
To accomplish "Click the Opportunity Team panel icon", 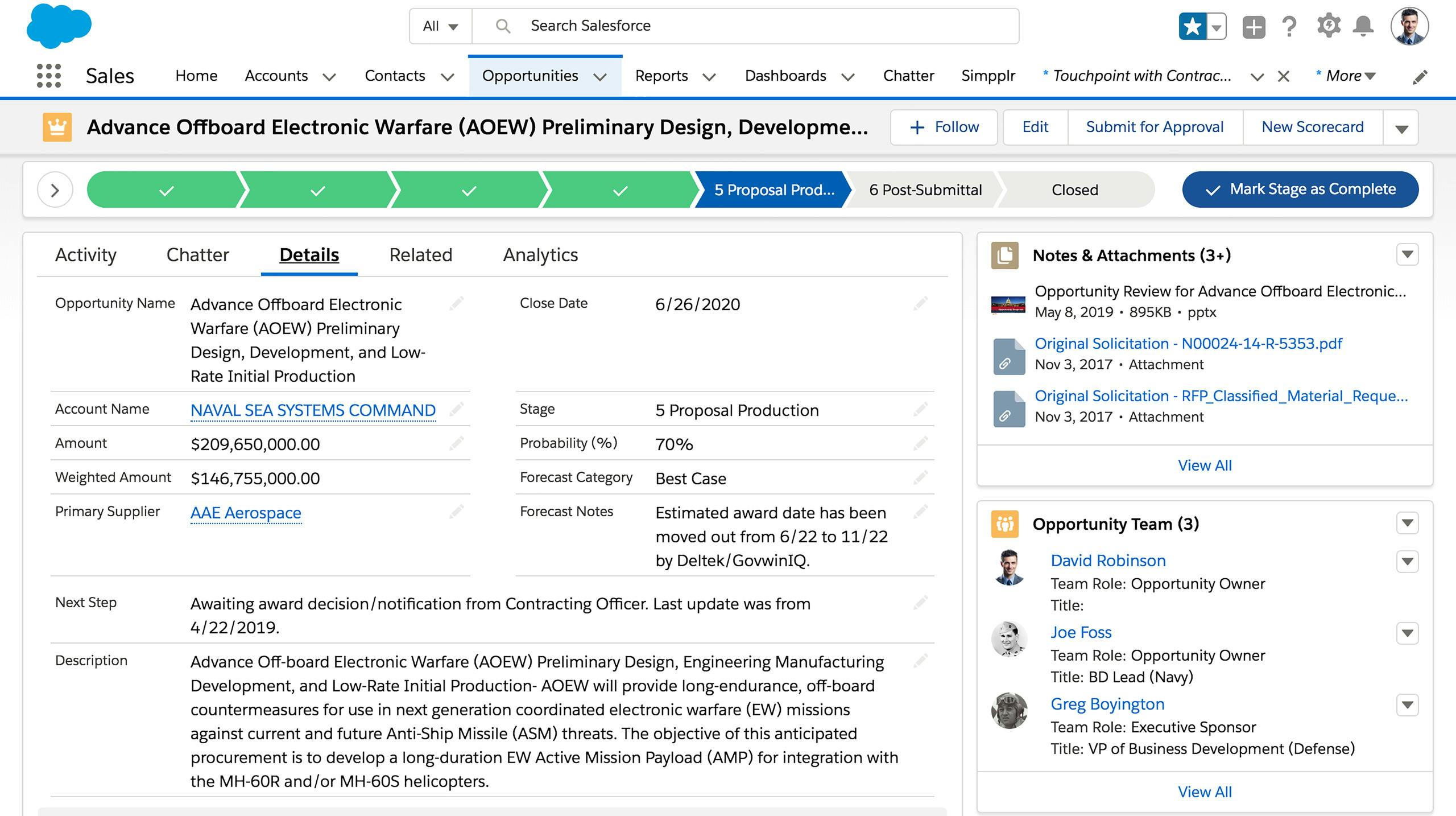I will (1005, 524).
